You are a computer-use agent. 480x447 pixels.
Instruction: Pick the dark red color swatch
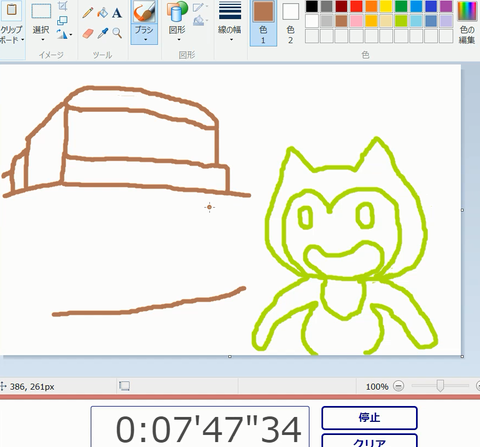pyautogui.click(x=341, y=6)
